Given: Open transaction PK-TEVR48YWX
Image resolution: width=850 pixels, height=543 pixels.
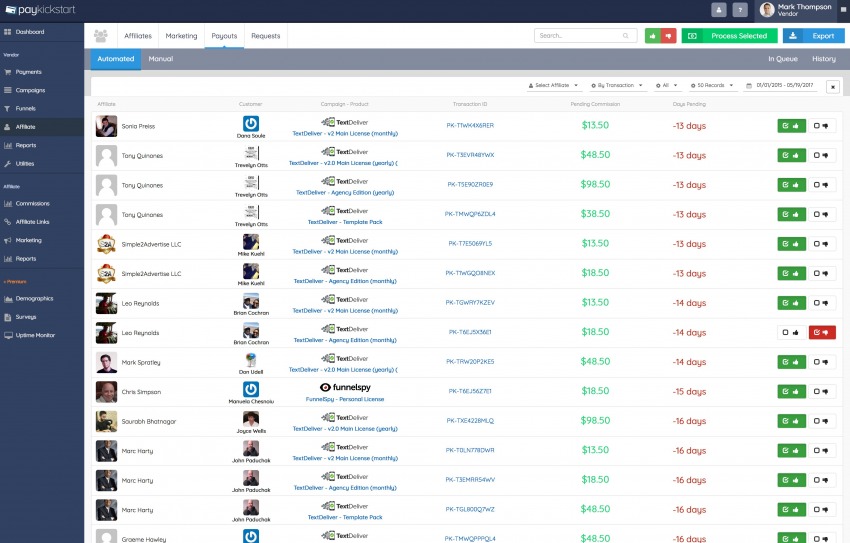Looking at the screenshot, I should coord(470,155).
